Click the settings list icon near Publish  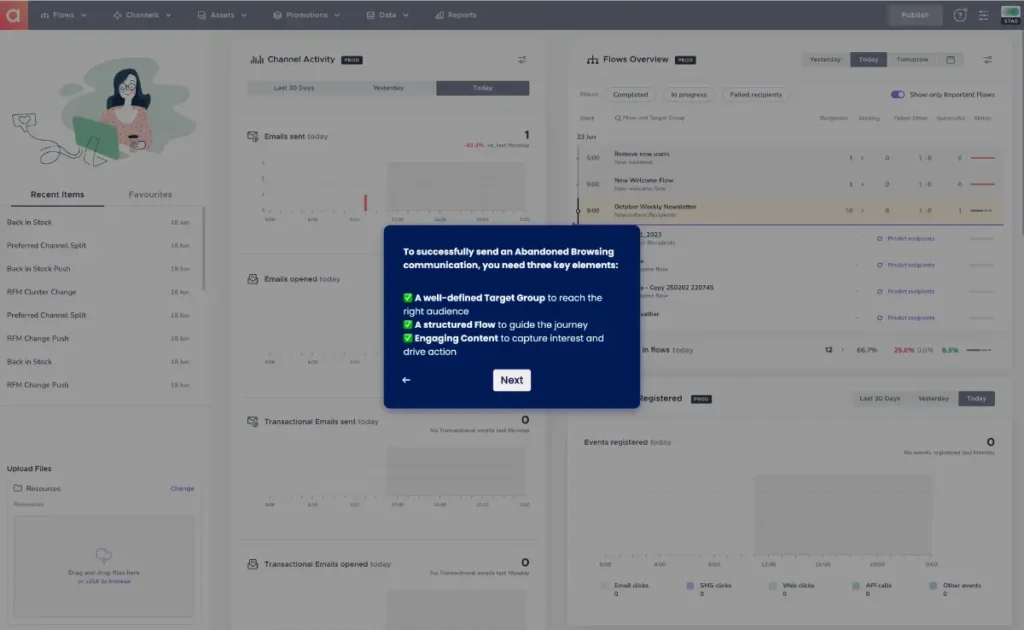pyautogui.click(x=984, y=14)
